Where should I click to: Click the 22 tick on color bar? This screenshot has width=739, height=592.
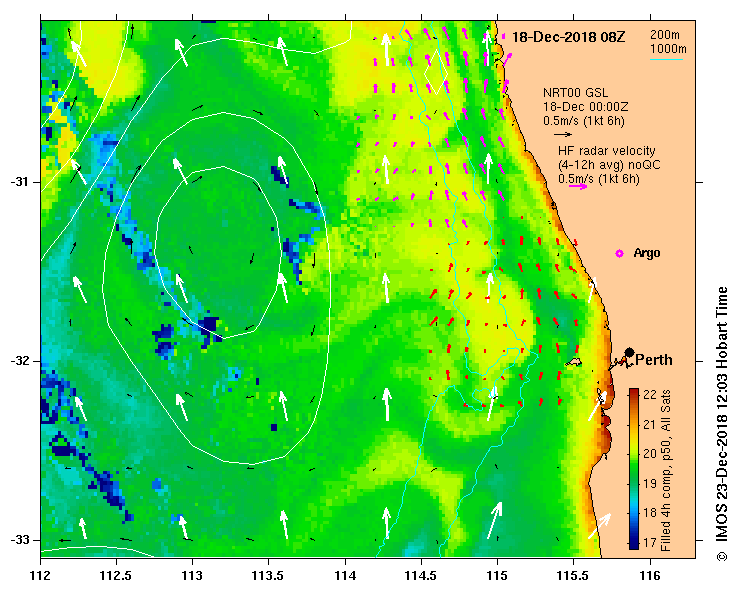point(649,395)
